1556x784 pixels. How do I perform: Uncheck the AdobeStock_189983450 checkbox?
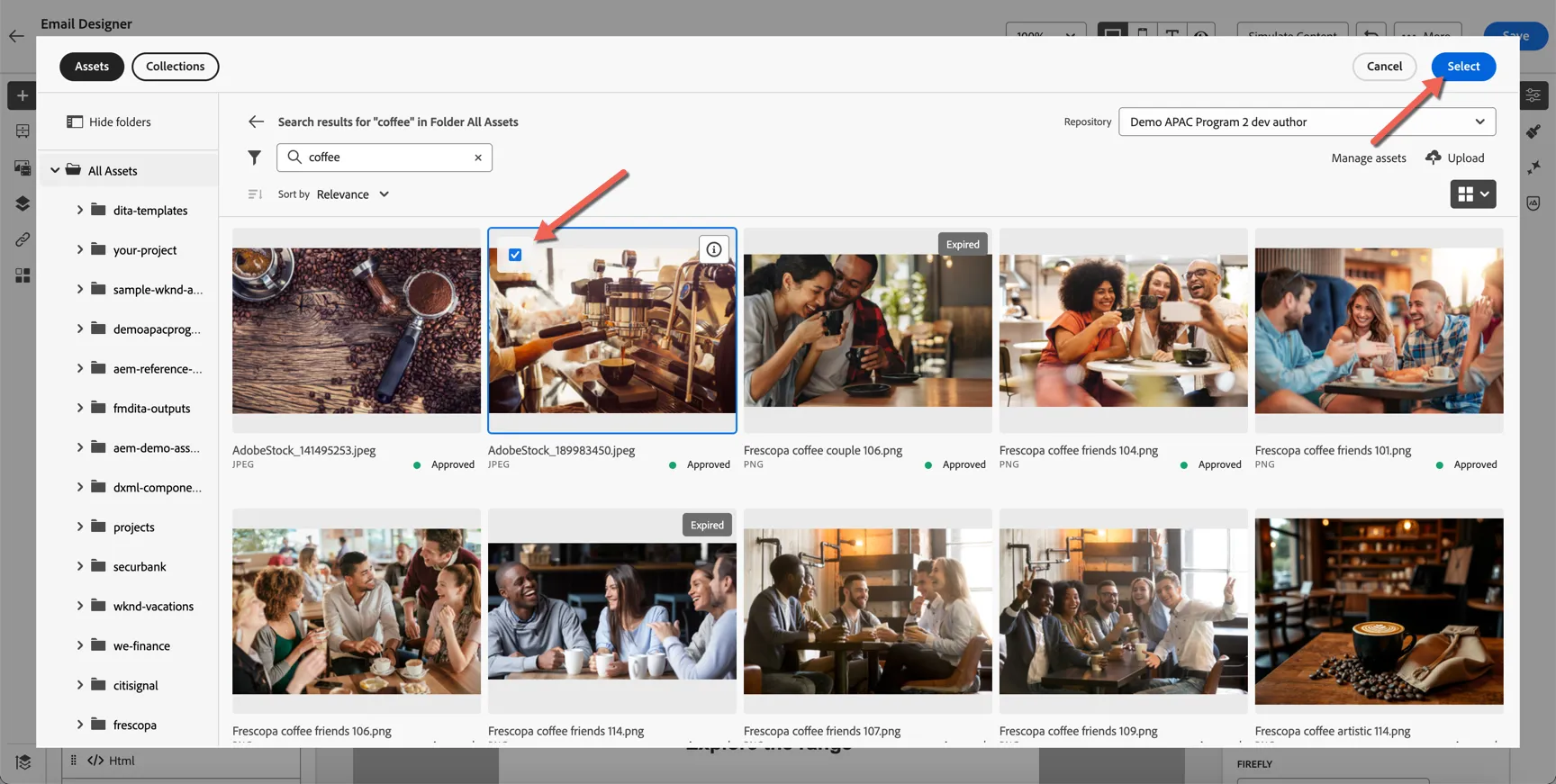[x=515, y=255]
